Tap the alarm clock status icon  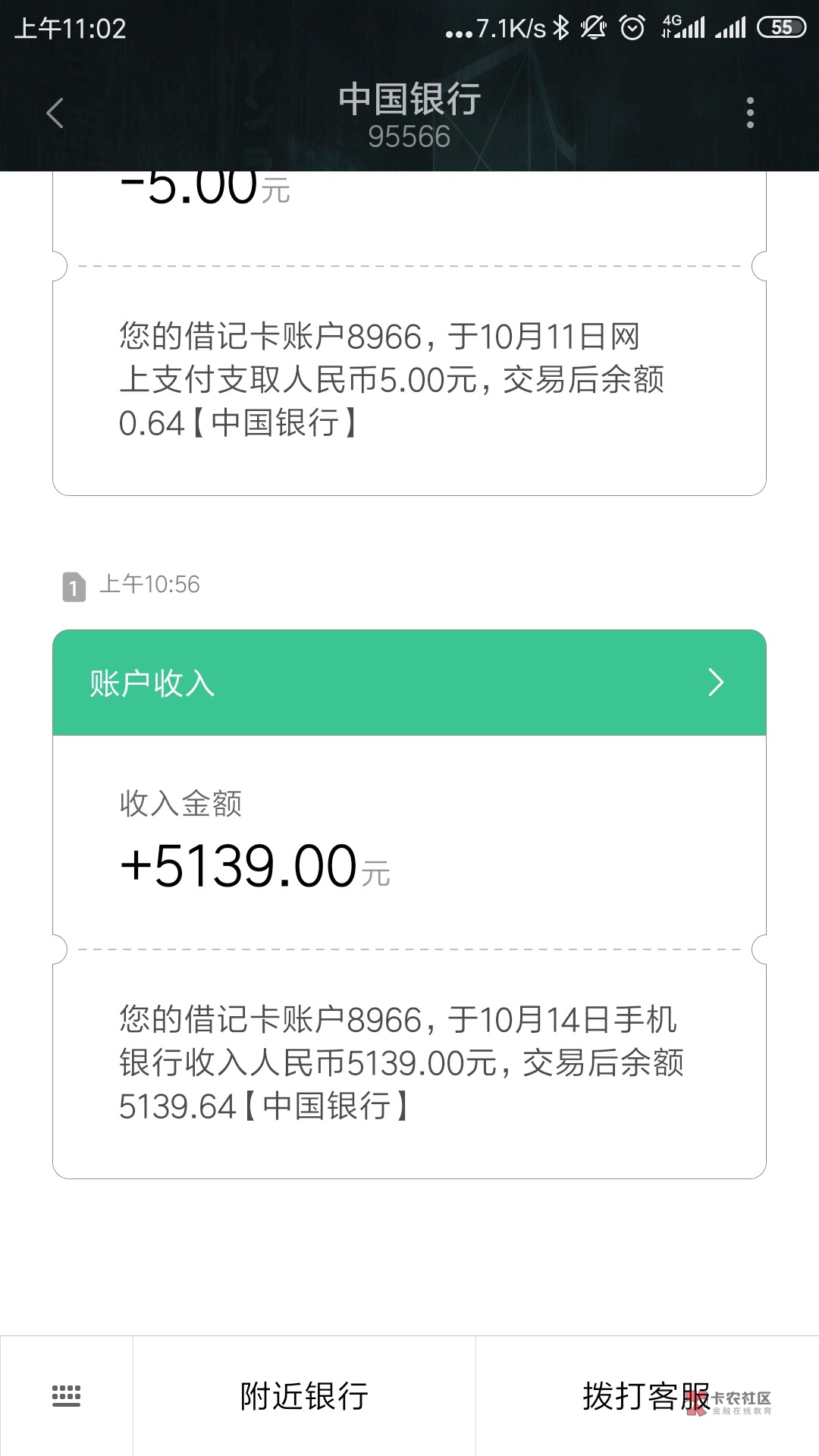click(x=632, y=29)
